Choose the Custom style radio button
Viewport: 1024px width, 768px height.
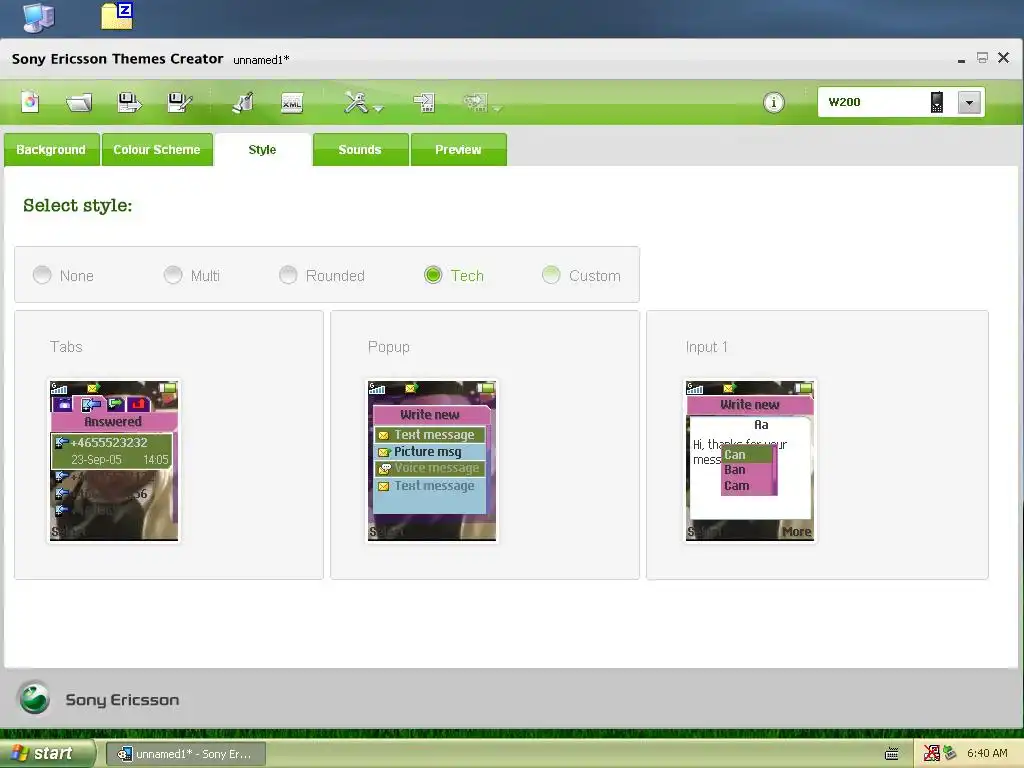click(x=551, y=275)
